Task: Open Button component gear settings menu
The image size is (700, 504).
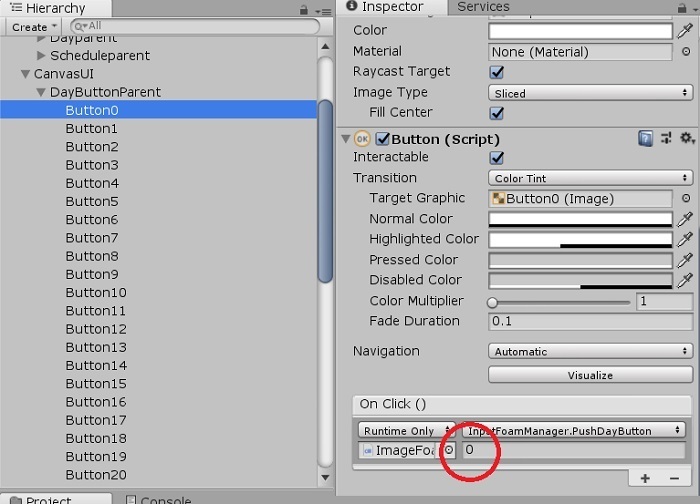Action: pos(687,138)
